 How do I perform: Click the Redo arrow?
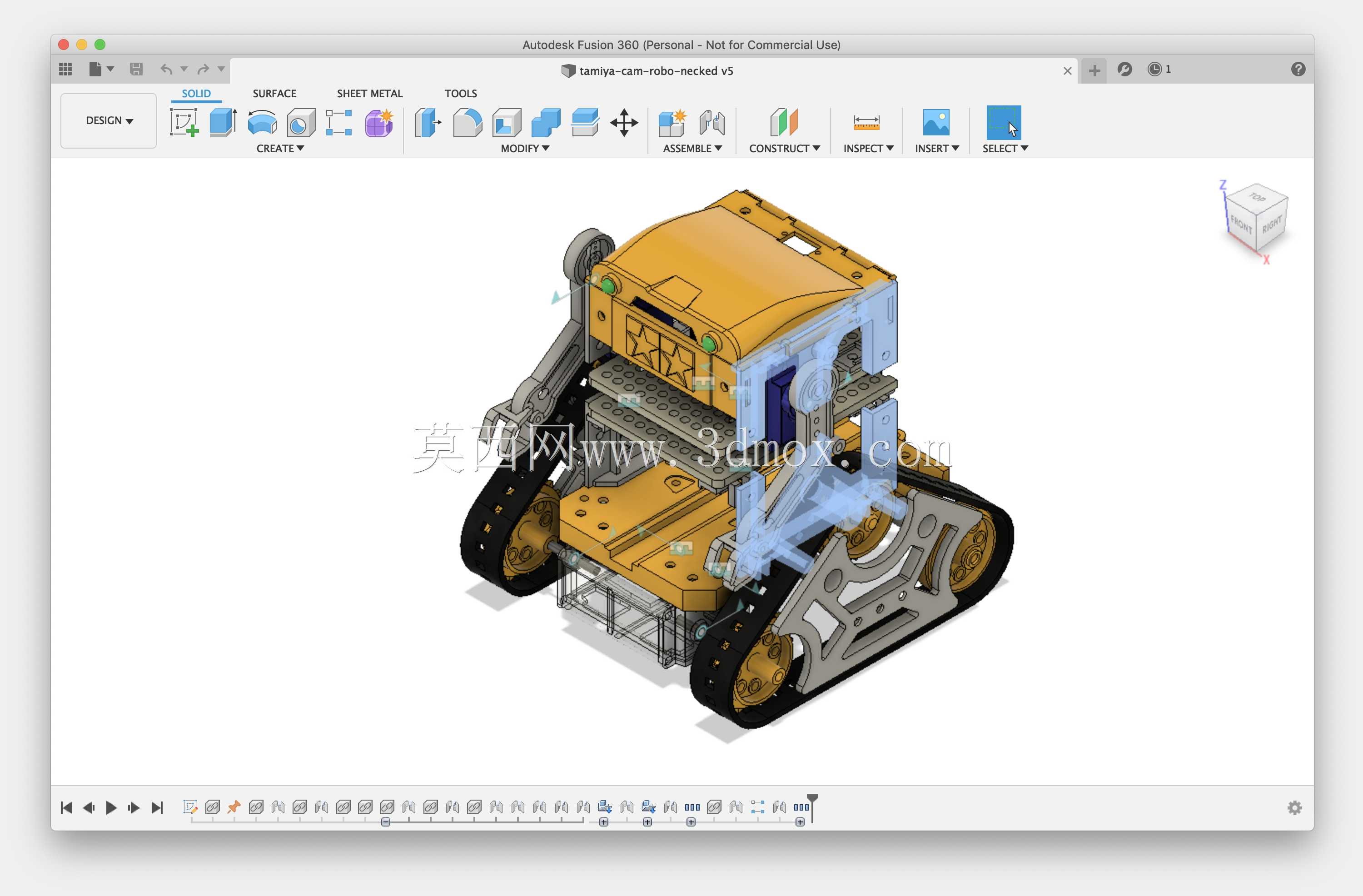point(203,70)
